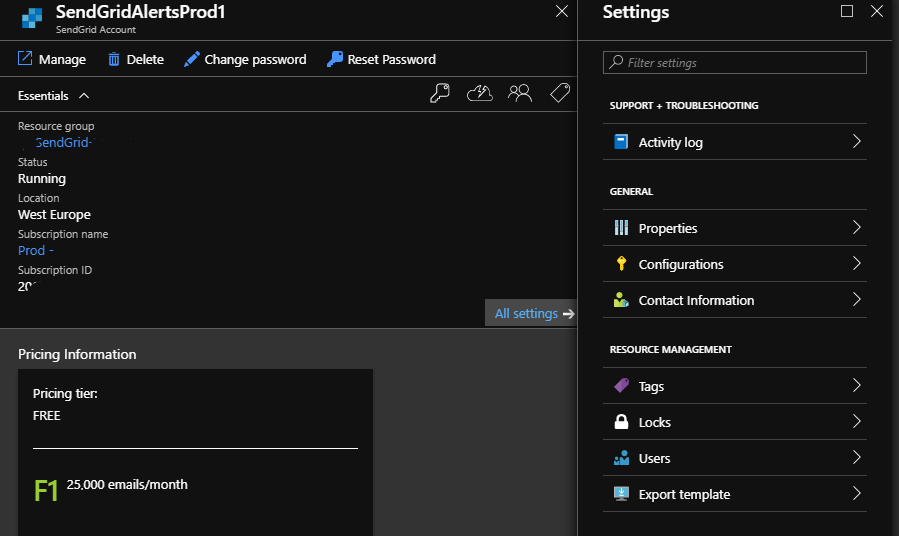Click the Delete button label

145,60
